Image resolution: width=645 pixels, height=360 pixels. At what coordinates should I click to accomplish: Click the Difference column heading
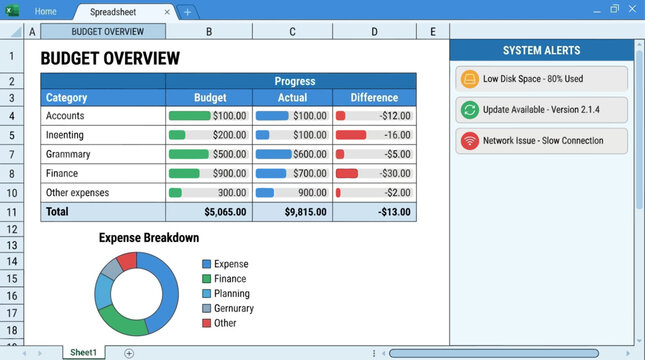pos(374,98)
